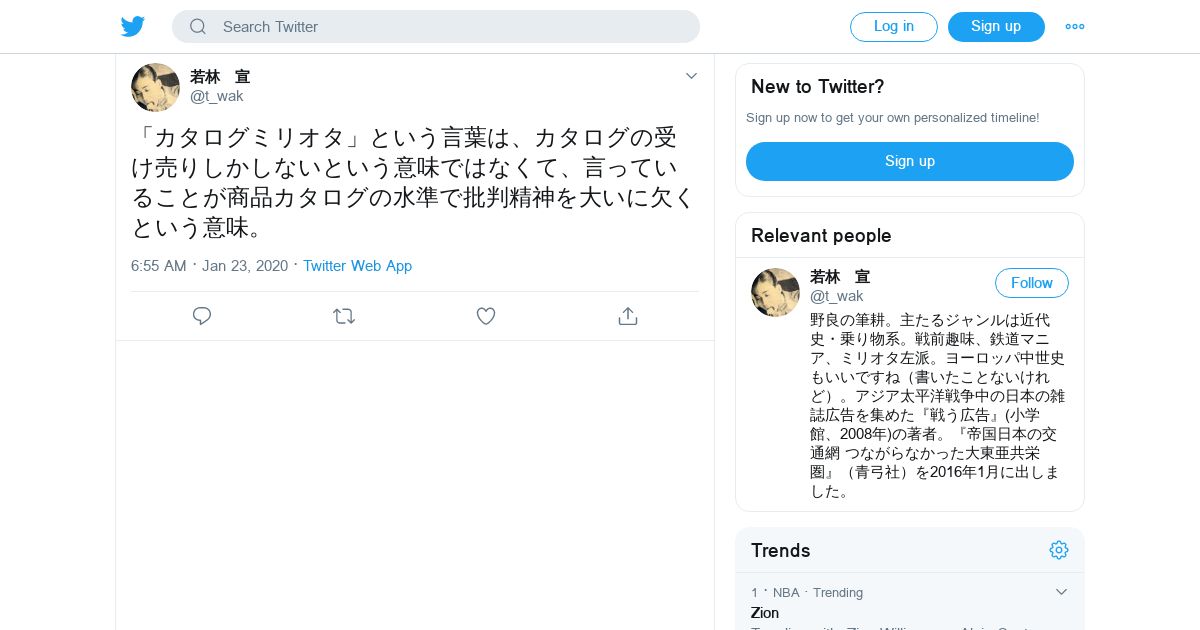The width and height of the screenshot is (1200, 630).
Task: Click the Twitter bird logo
Action: tap(133, 26)
